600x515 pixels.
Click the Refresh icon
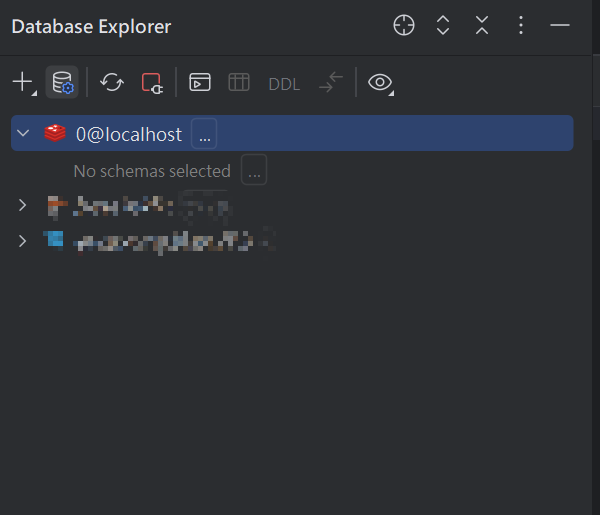(x=112, y=82)
